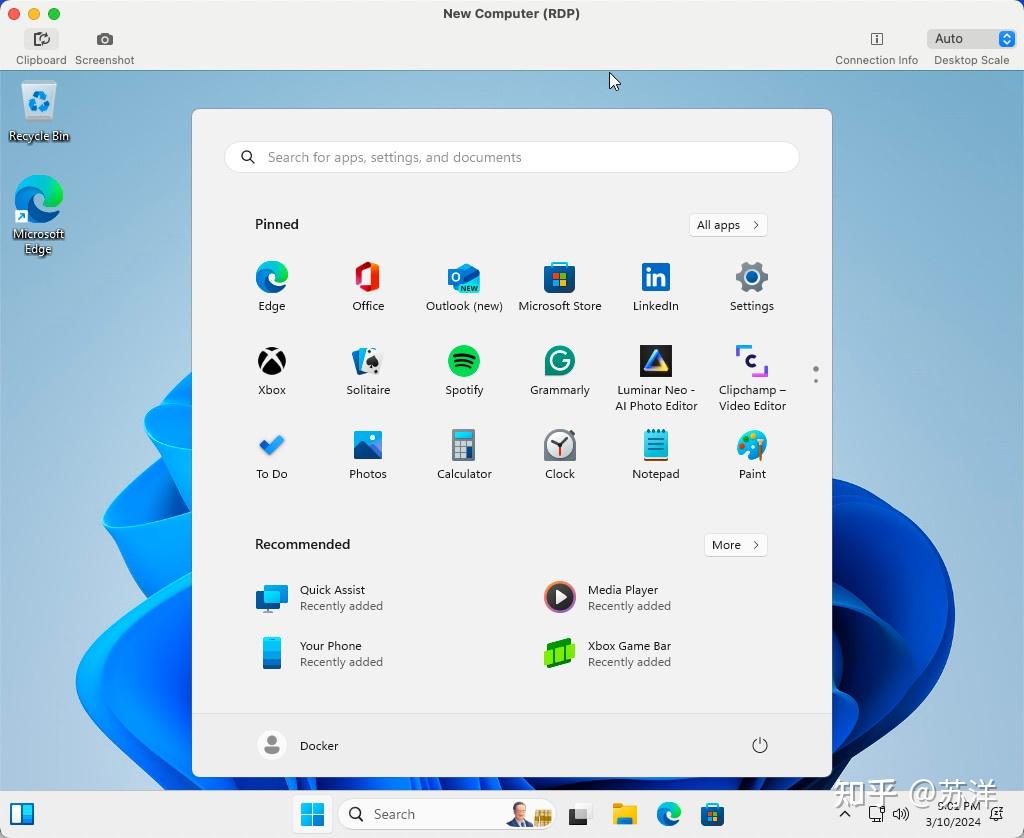Launch the Xbox app

coord(272,370)
